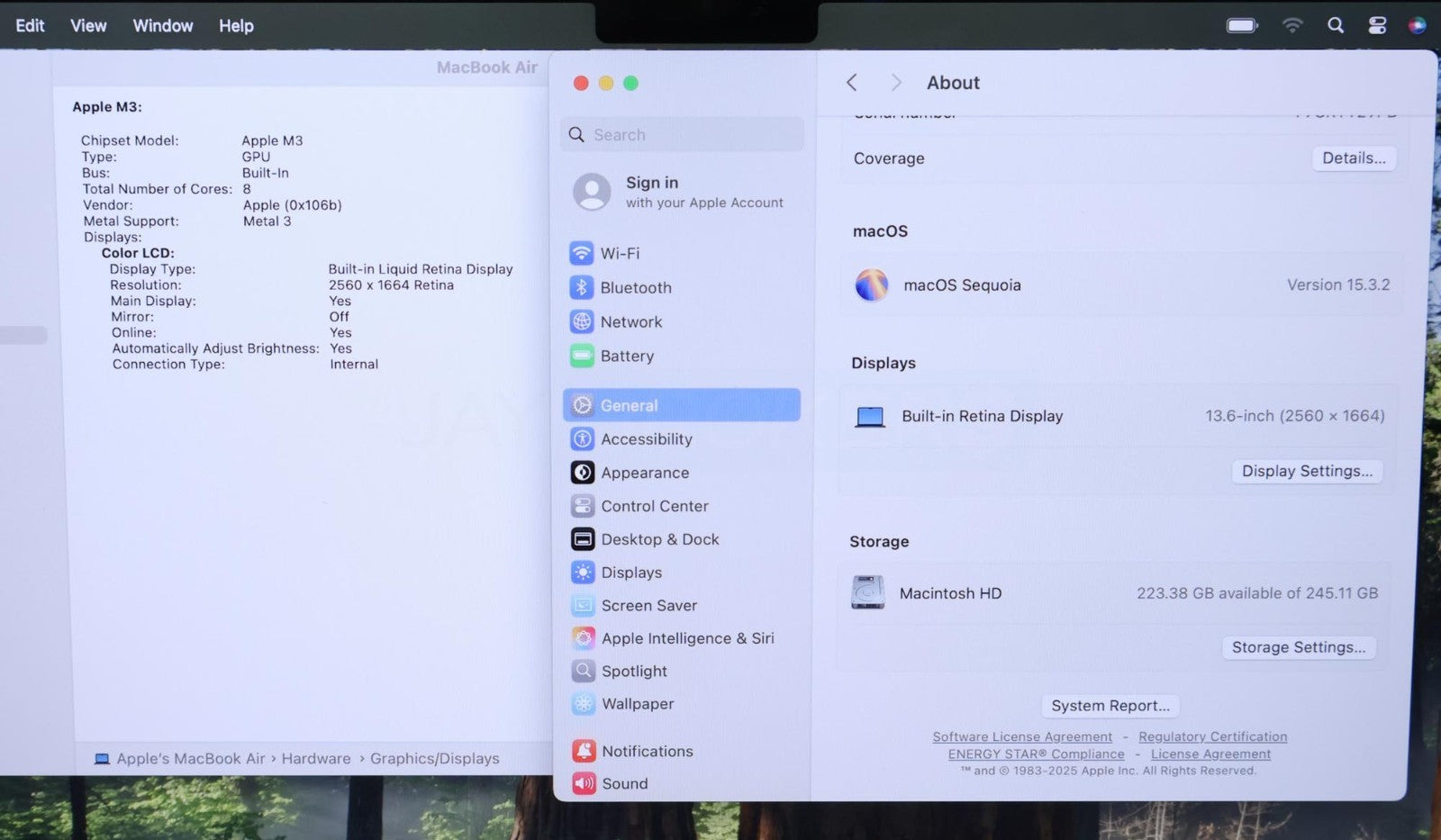The height and width of the screenshot is (840, 1441).
Task: Open the License Agreement link
Action: (1210, 754)
